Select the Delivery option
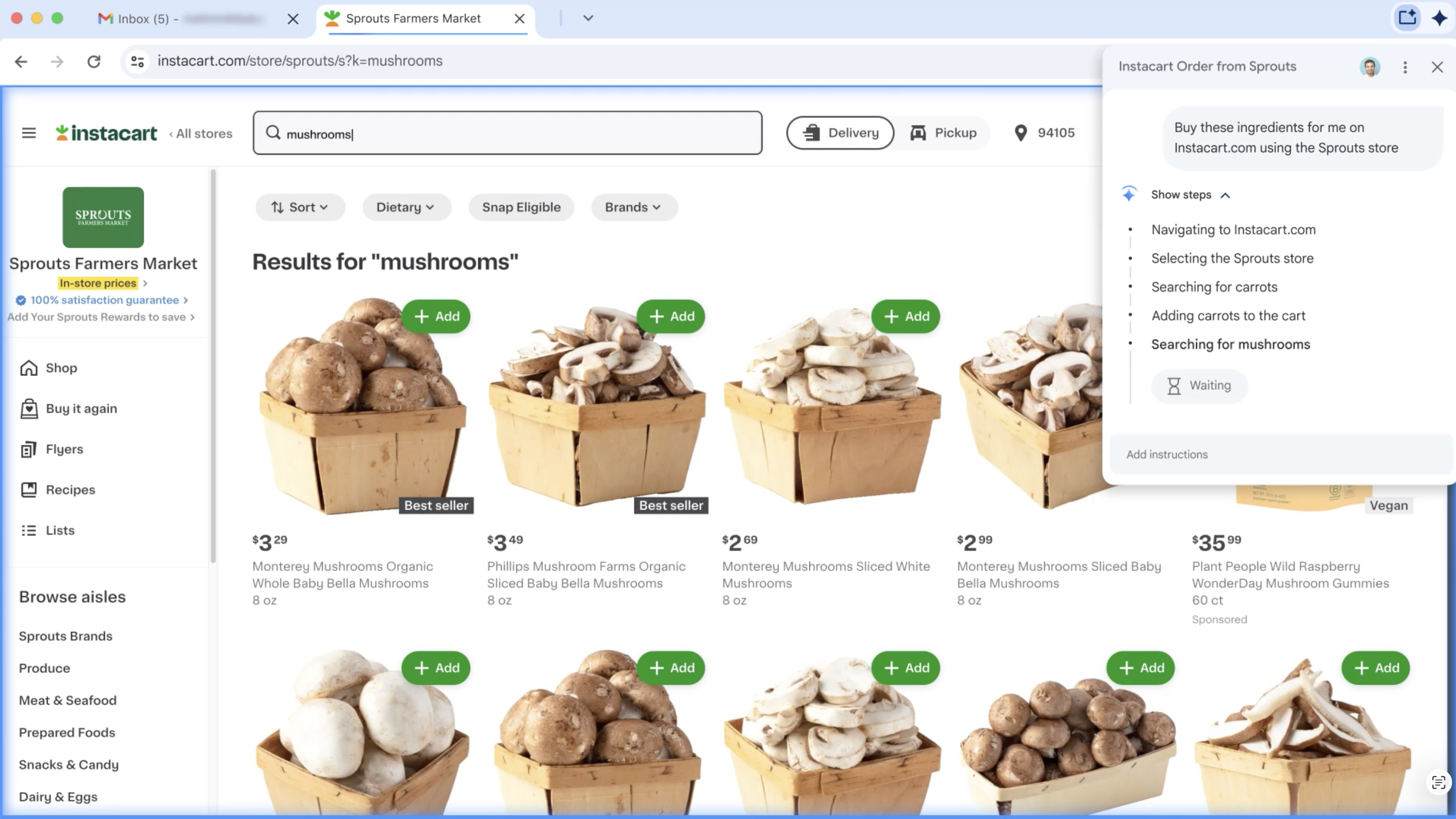 [x=840, y=133]
